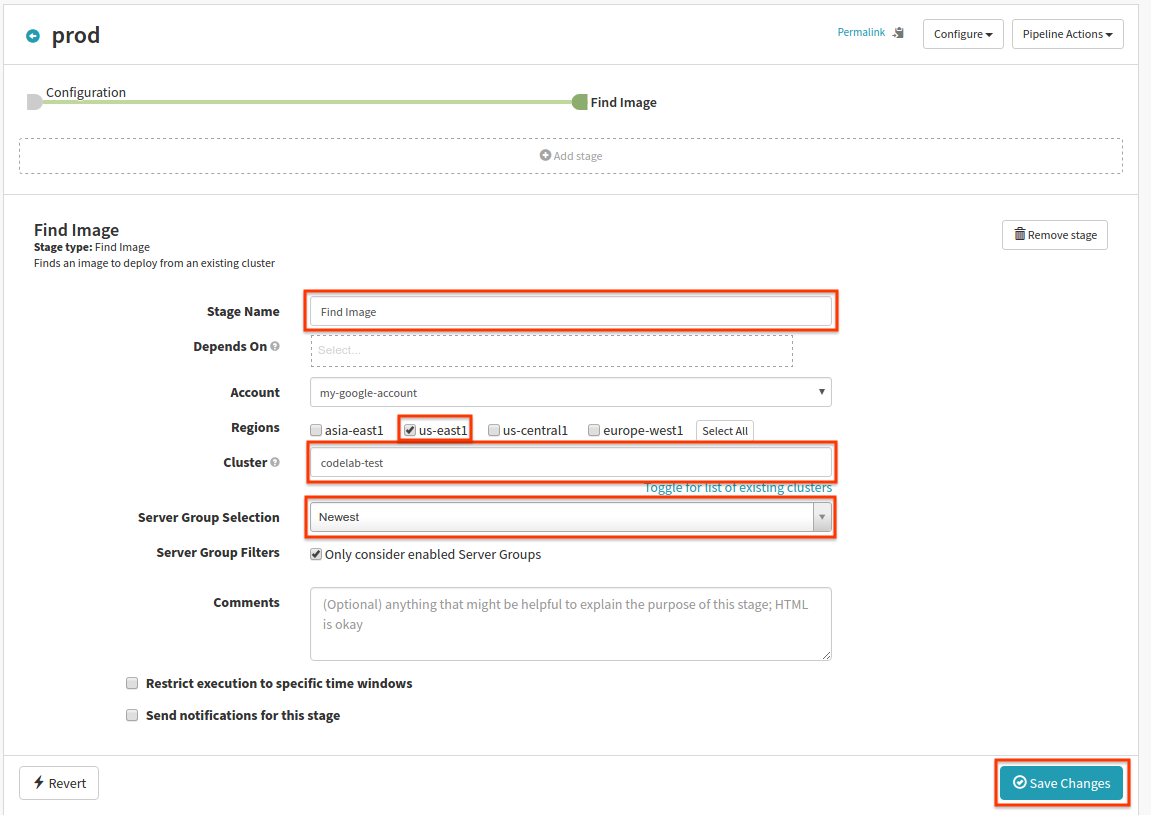Click the Depends On help icon
This screenshot has width=1151, height=816.
click(275, 346)
